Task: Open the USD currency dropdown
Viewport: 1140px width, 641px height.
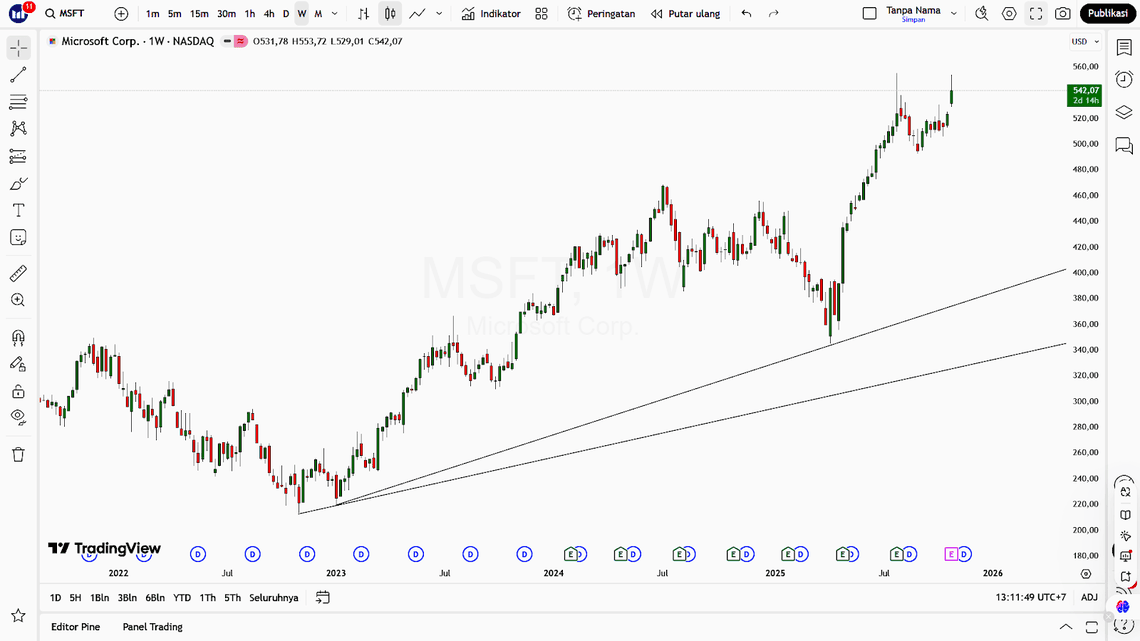Action: tap(1085, 42)
